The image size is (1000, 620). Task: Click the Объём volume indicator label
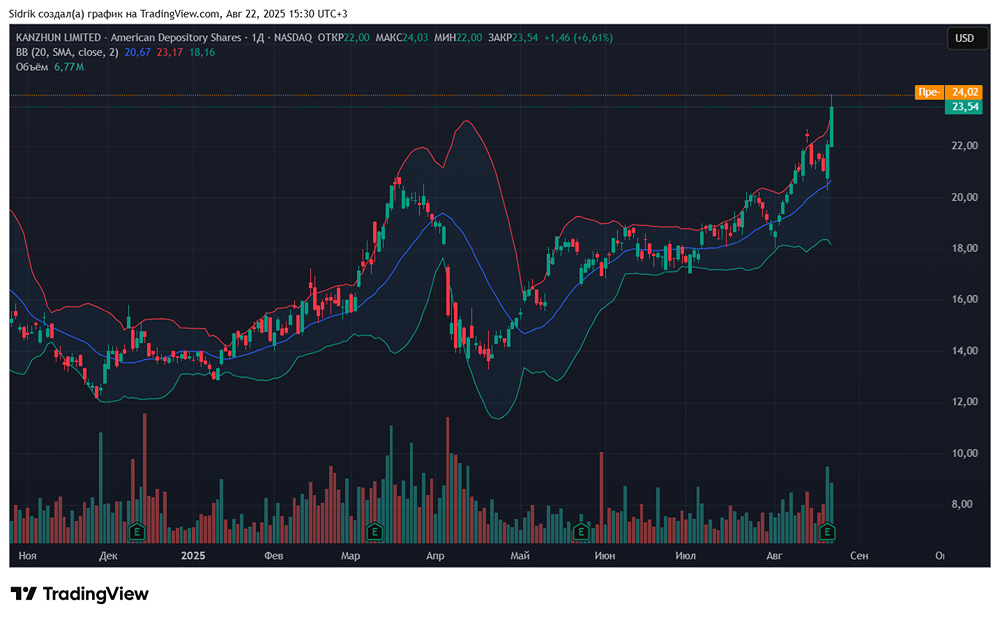(32, 67)
